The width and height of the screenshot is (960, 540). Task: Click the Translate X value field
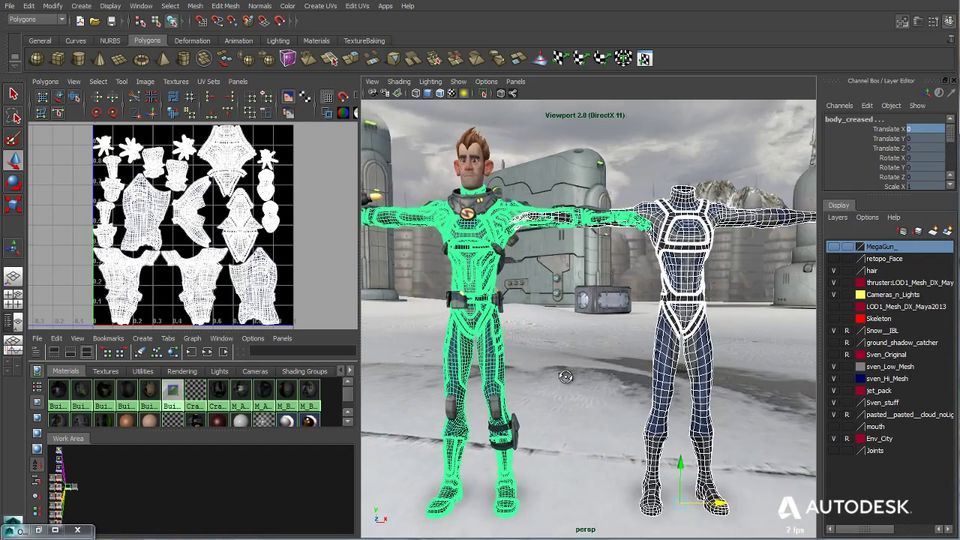[x=925, y=129]
